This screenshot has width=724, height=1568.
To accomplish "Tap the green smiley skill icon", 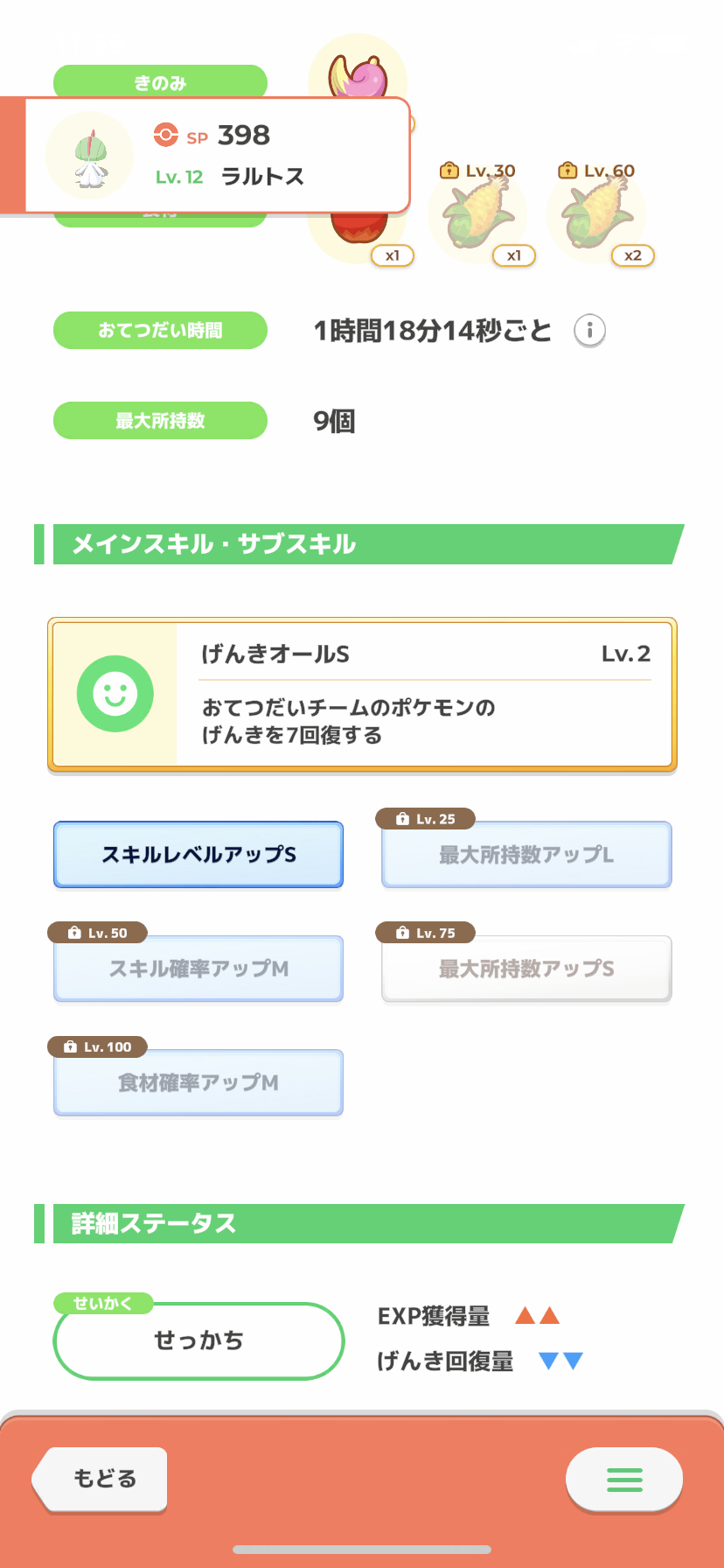I will tap(115, 694).
